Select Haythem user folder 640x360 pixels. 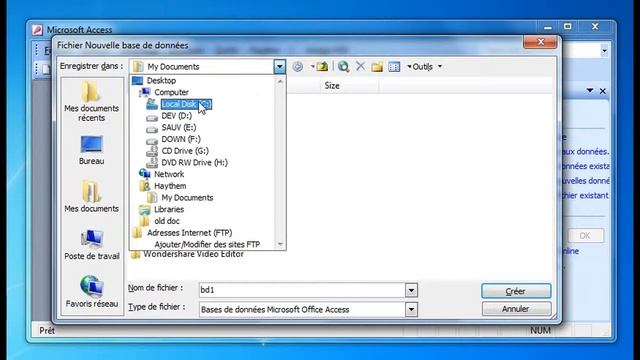tap(170, 186)
